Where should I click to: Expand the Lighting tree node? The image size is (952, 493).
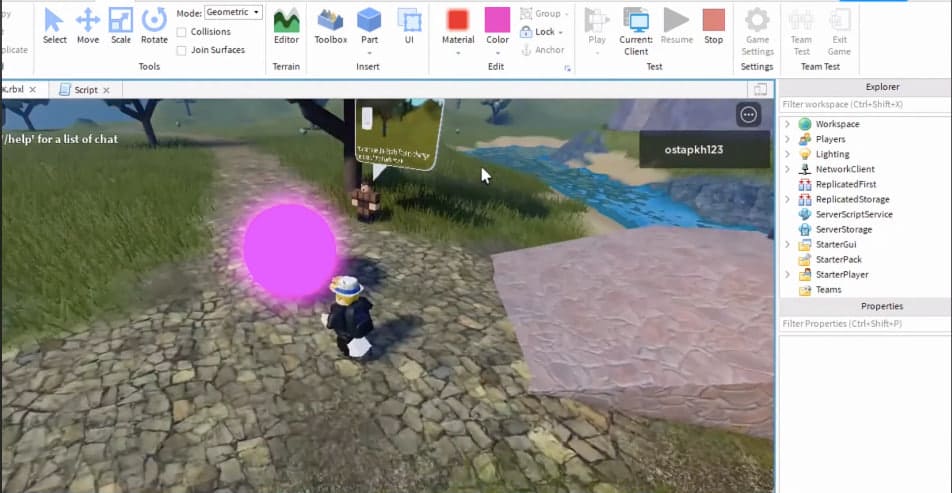click(x=787, y=154)
